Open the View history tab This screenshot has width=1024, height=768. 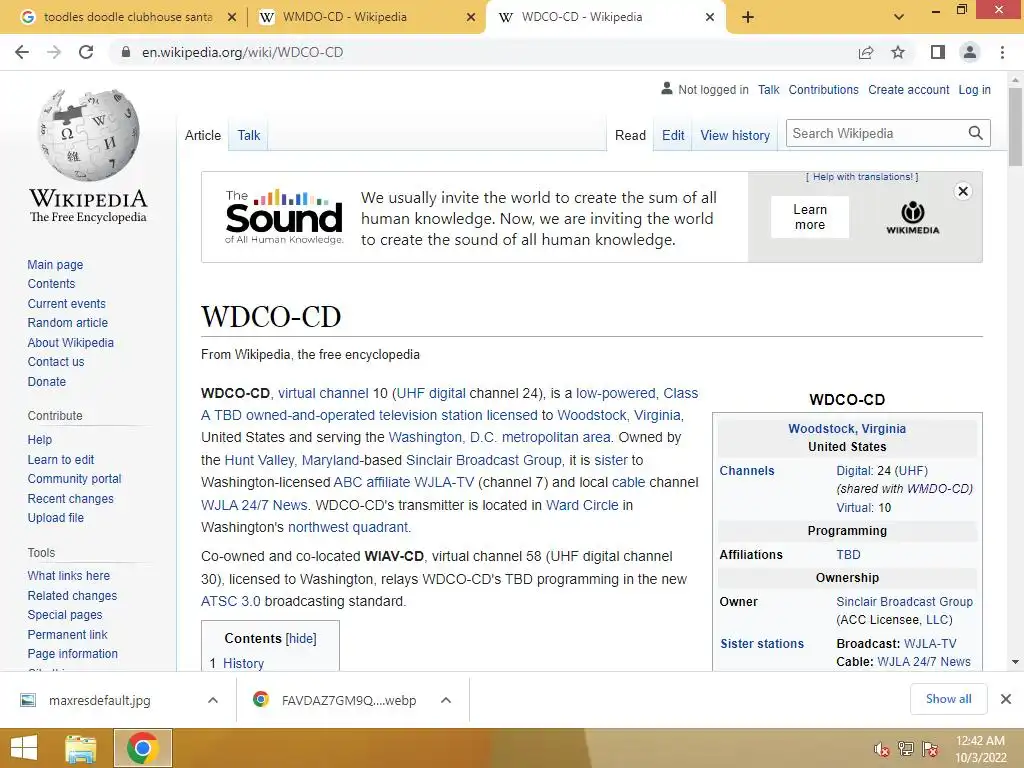735,135
